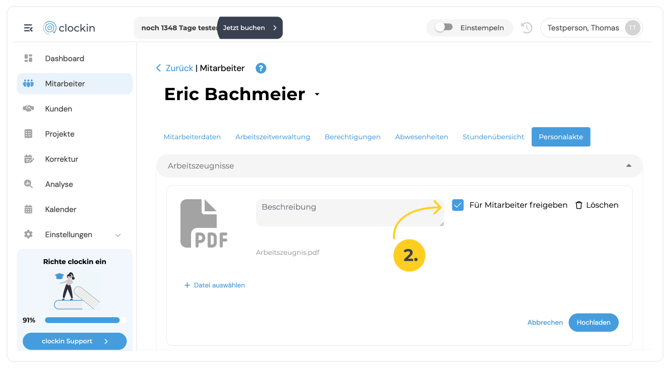Open the Abwesenheiten tab
Image resolution: width=670 pixels, height=368 pixels.
pos(421,137)
